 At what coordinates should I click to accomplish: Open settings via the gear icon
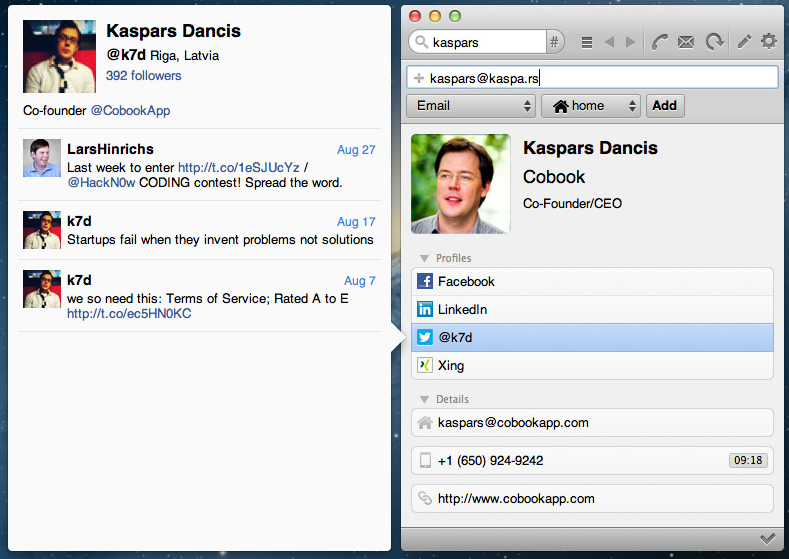point(768,42)
